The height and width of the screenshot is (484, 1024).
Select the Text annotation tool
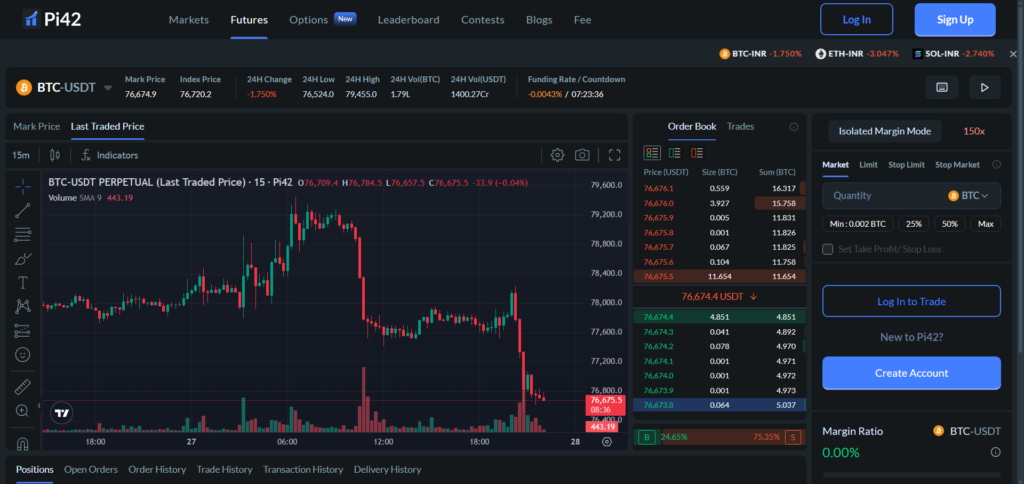click(22, 283)
